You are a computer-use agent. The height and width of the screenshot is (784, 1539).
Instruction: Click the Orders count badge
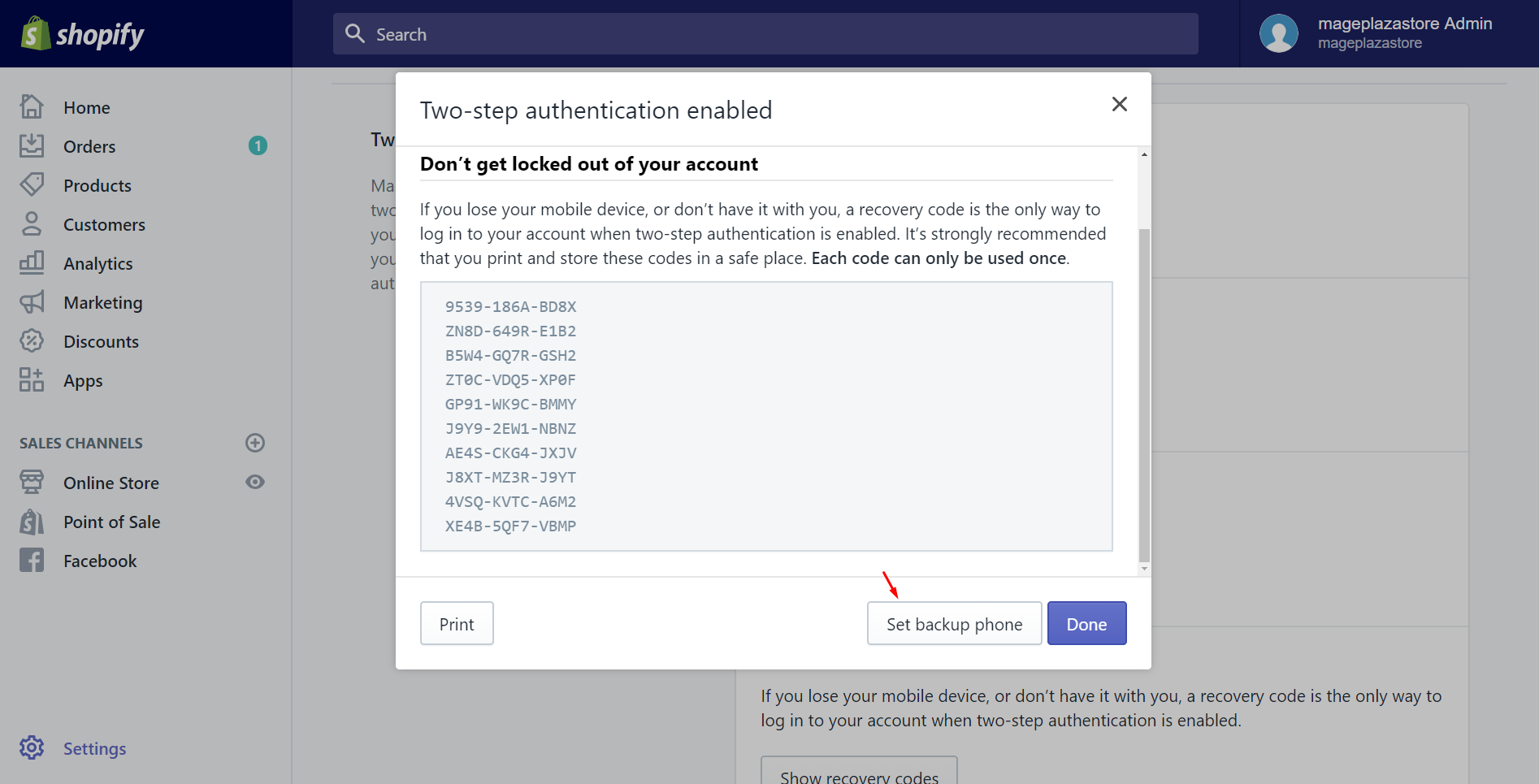[258, 145]
